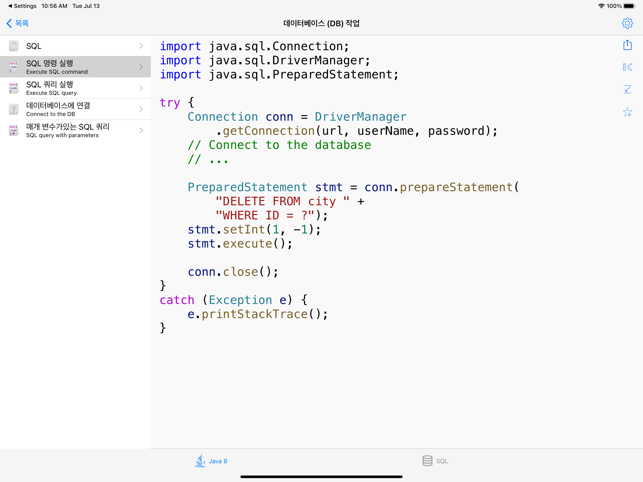Click icon next to '데이터베이스에 연결'
The image size is (643, 482).
point(13,109)
